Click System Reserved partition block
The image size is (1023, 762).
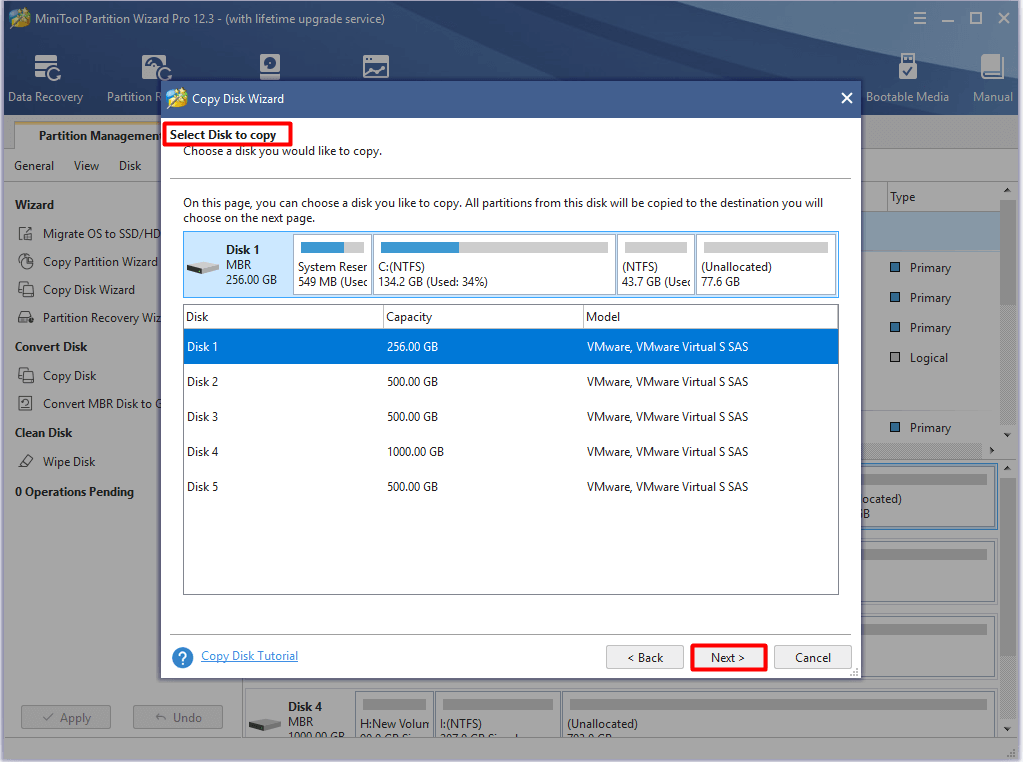tap(333, 264)
